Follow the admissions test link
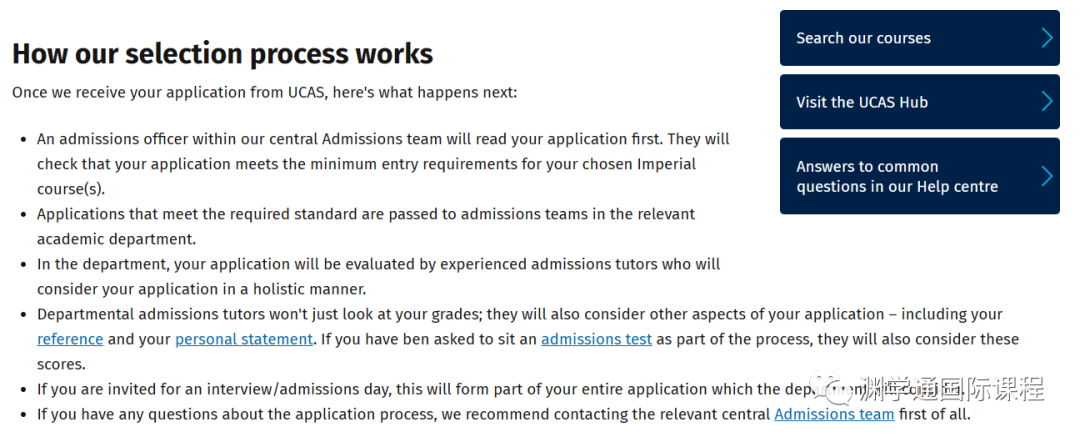The image size is (1080, 437). pos(596,339)
